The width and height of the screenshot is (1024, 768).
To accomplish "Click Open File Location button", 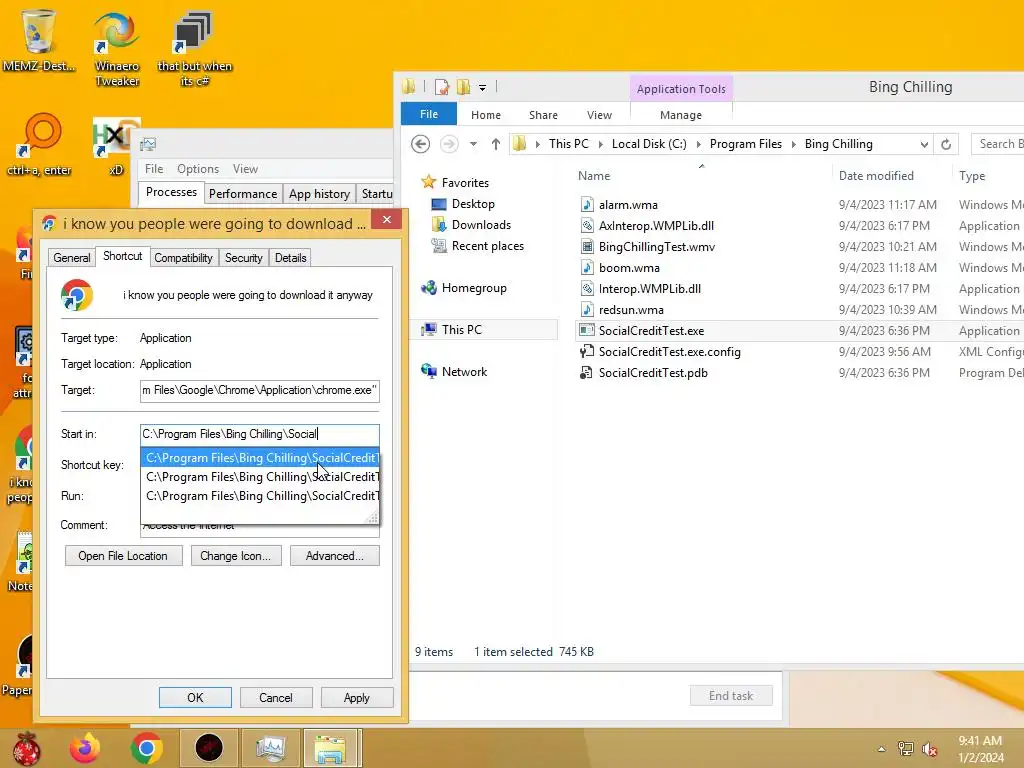I will tap(123, 556).
